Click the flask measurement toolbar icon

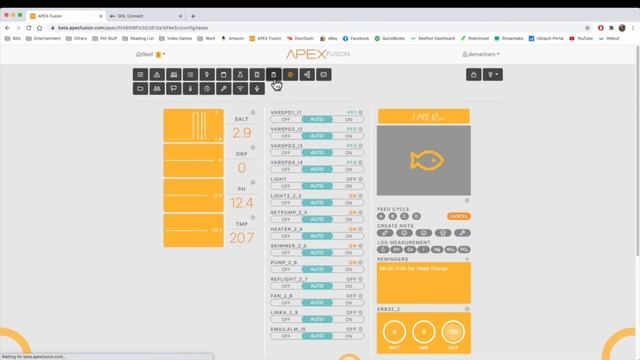click(240, 75)
